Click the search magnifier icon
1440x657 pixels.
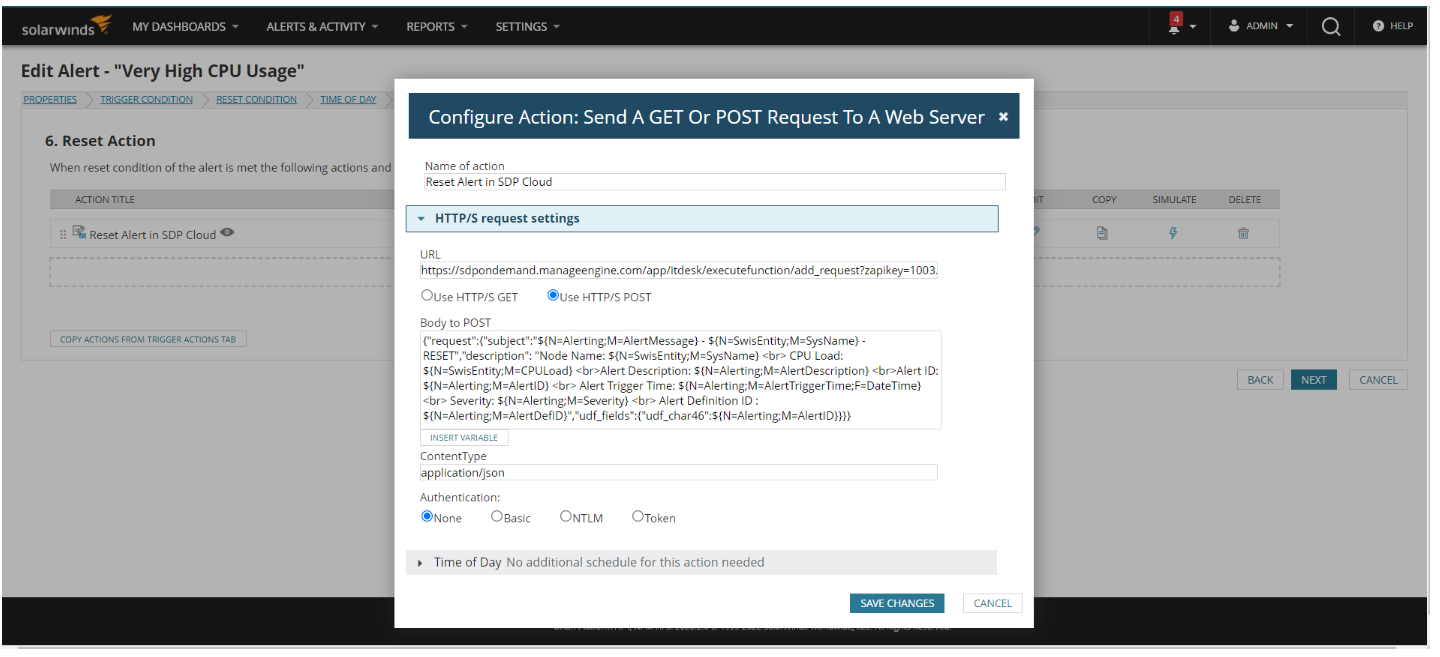1331,26
